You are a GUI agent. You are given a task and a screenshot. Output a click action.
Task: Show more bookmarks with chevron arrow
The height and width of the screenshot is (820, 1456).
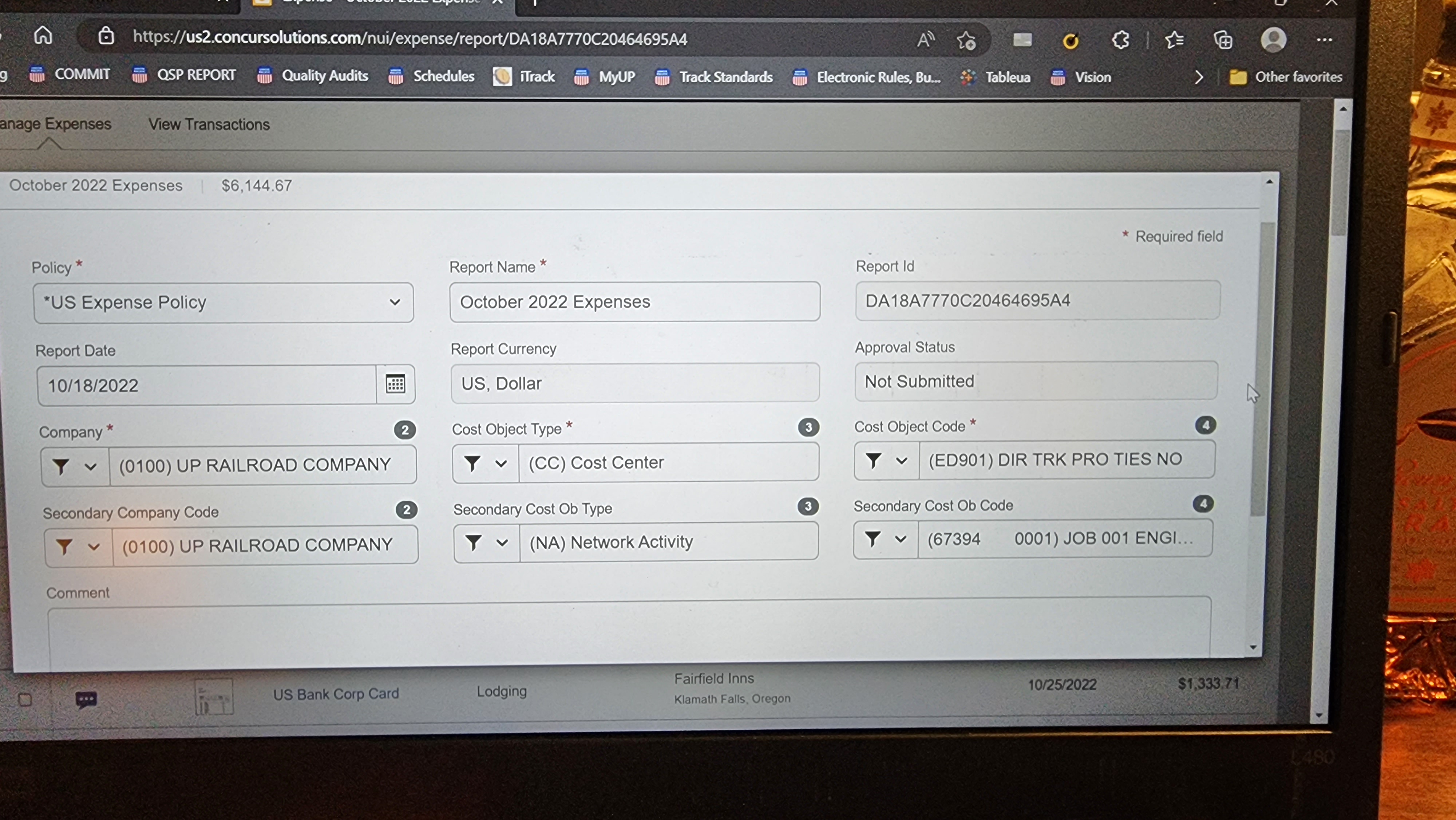click(x=1199, y=77)
